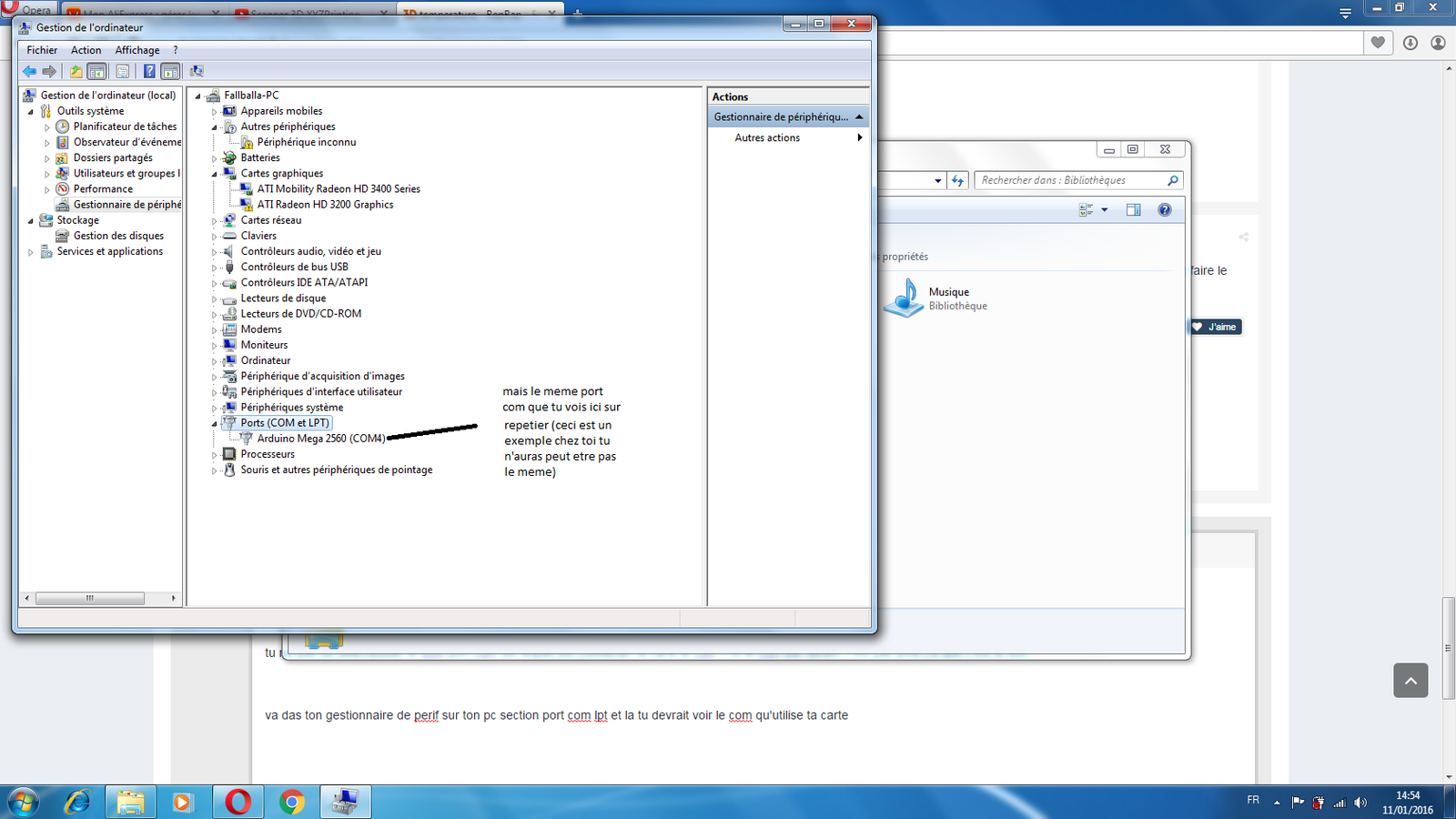This screenshot has width=1456, height=819.
Task: Open Google Chrome from the taskbar
Action: pyautogui.click(x=292, y=803)
